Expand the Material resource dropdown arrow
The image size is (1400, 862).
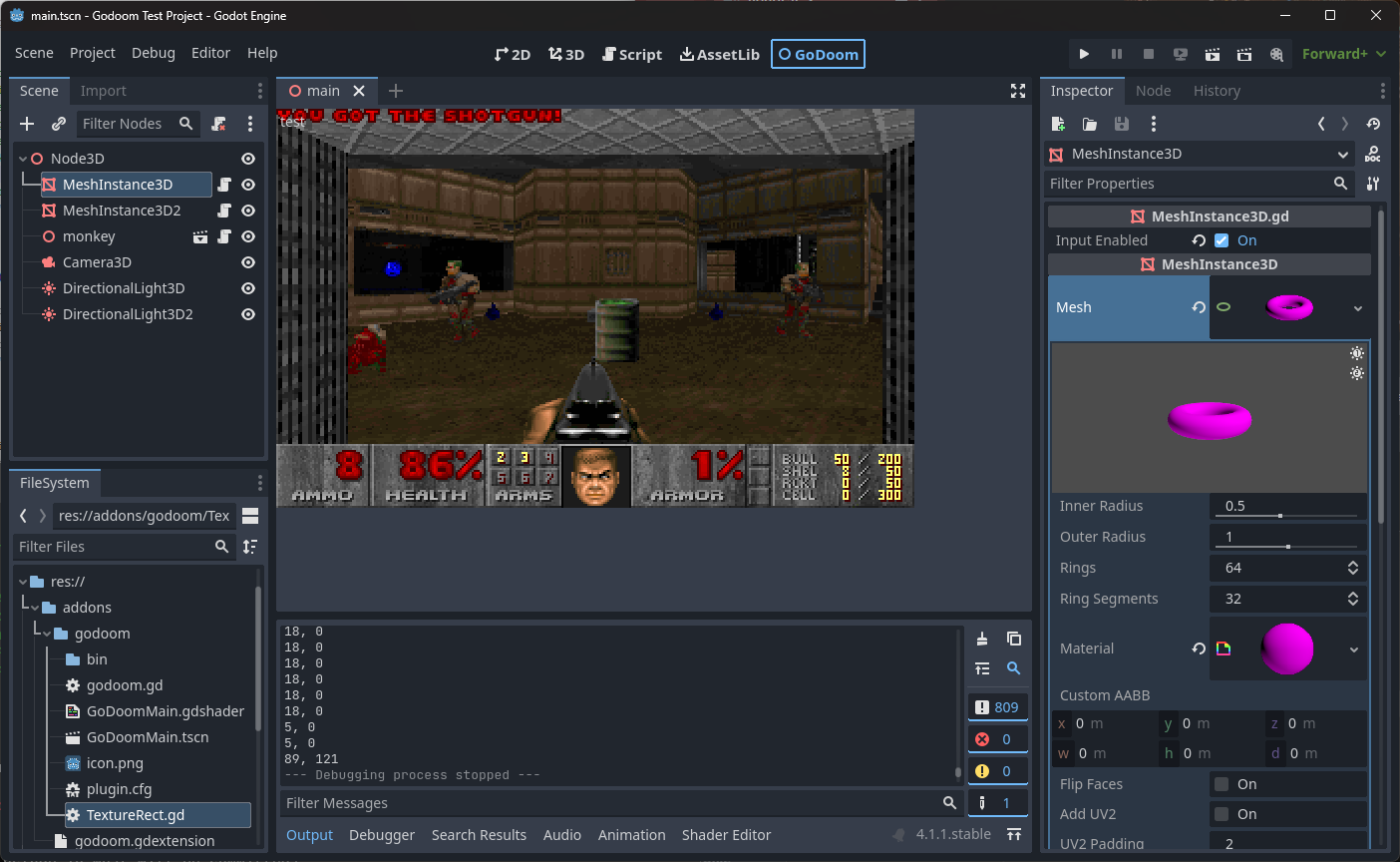tap(1354, 649)
